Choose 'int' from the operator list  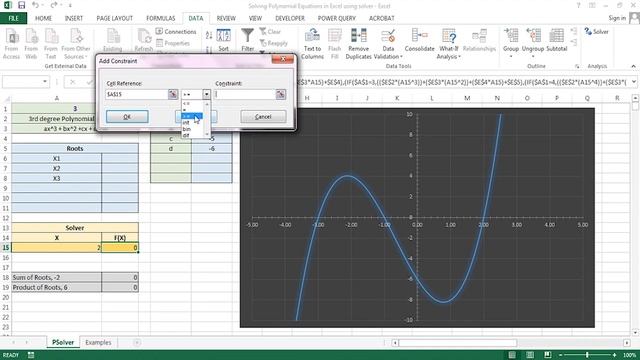(186, 122)
